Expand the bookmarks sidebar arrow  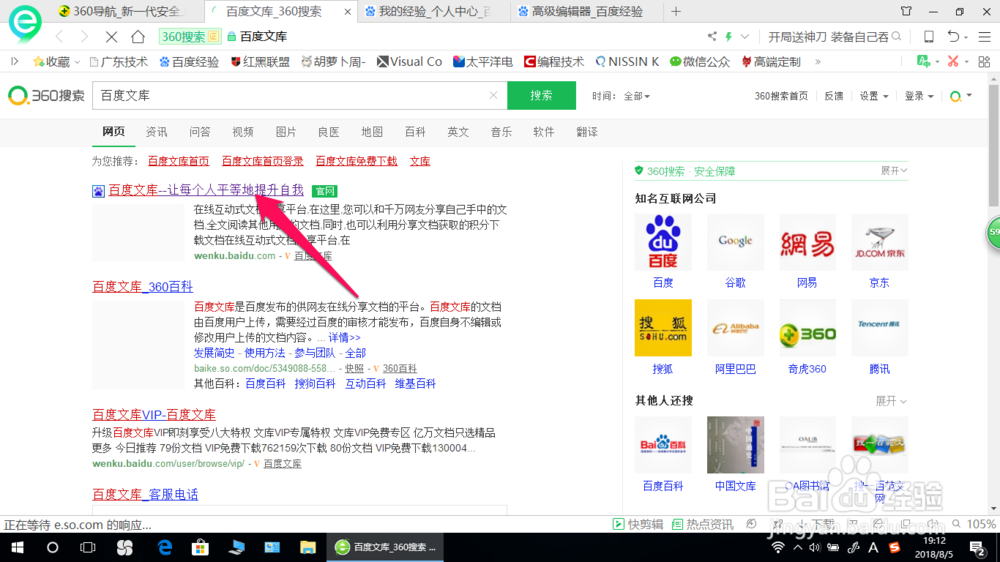tap(15, 62)
